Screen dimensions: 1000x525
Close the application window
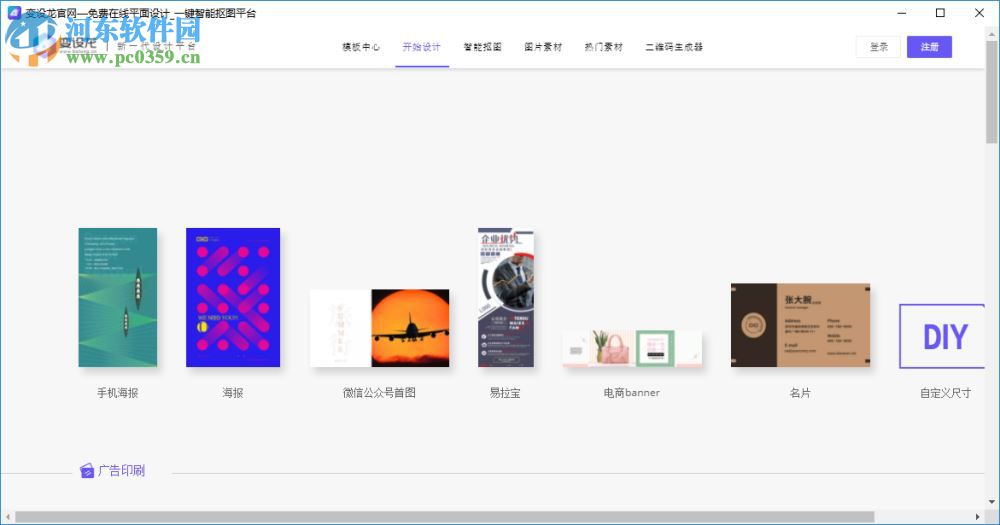click(979, 13)
